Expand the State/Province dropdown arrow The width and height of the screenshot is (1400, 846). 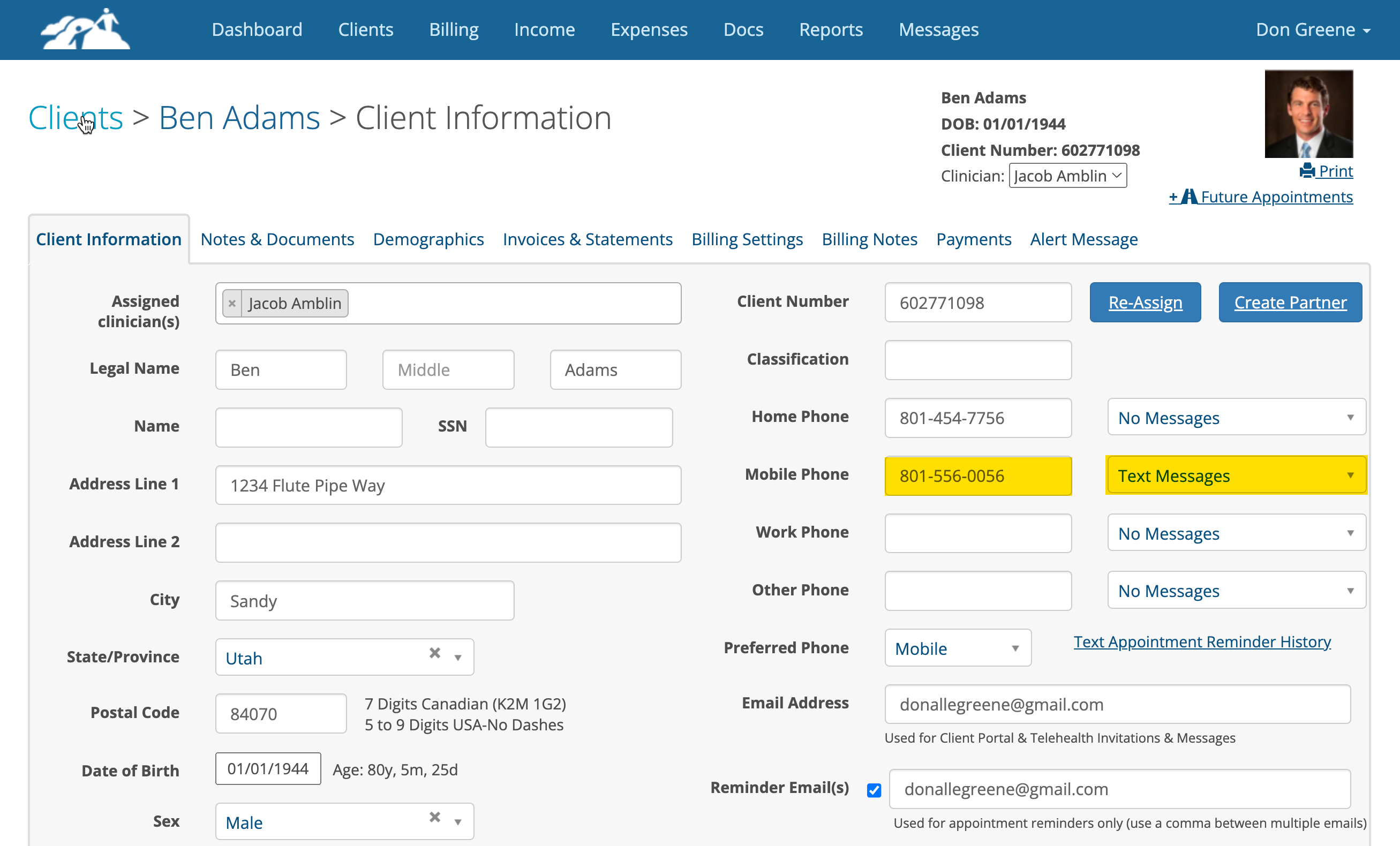coord(458,658)
